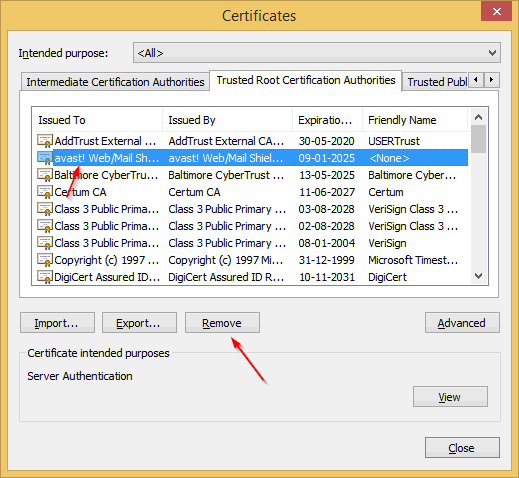
Task: Click the Certum CA certificate icon
Action: tap(45, 192)
